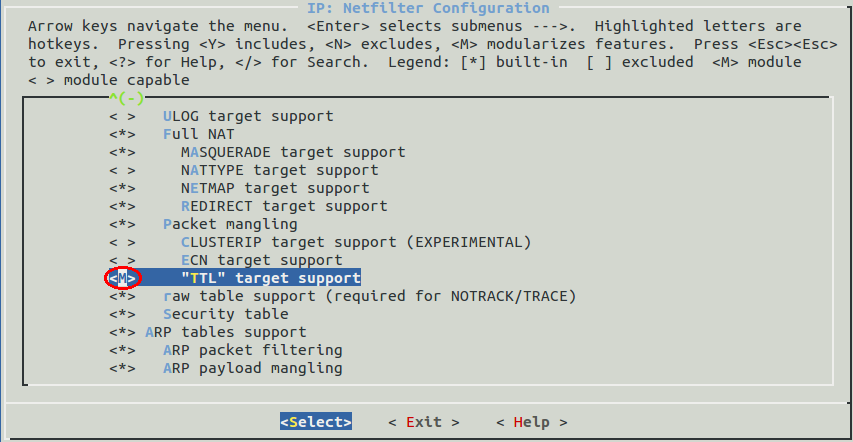Select the REDIRECT target support entry

point(284,206)
